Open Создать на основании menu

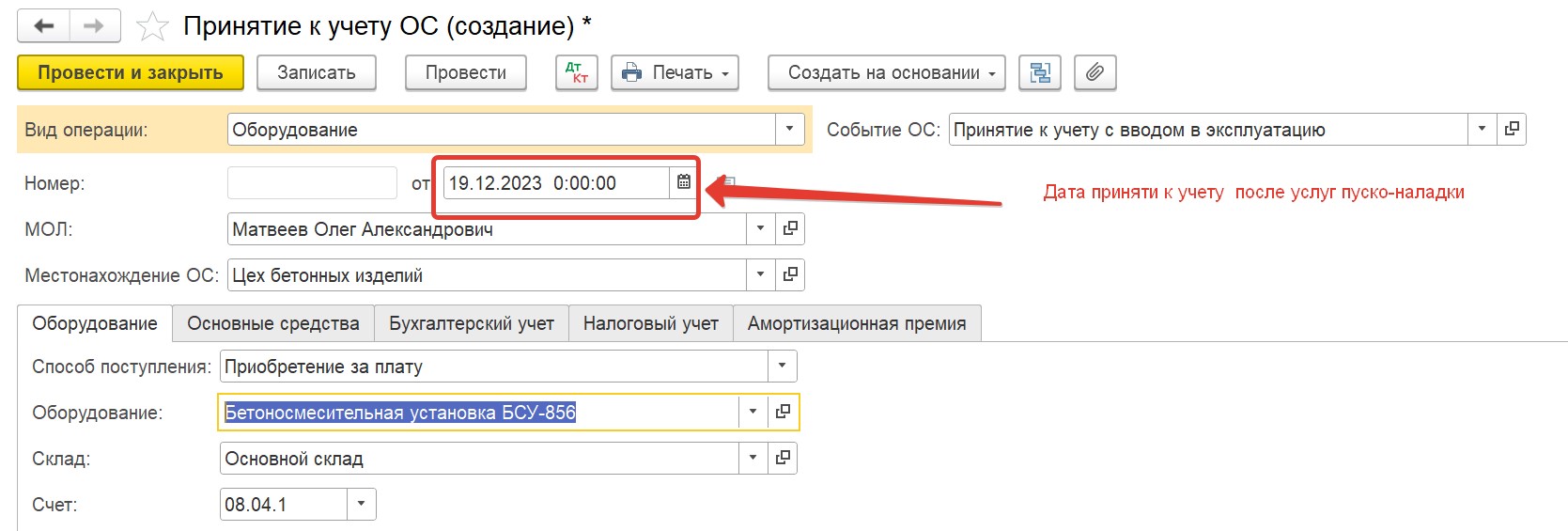(887, 72)
